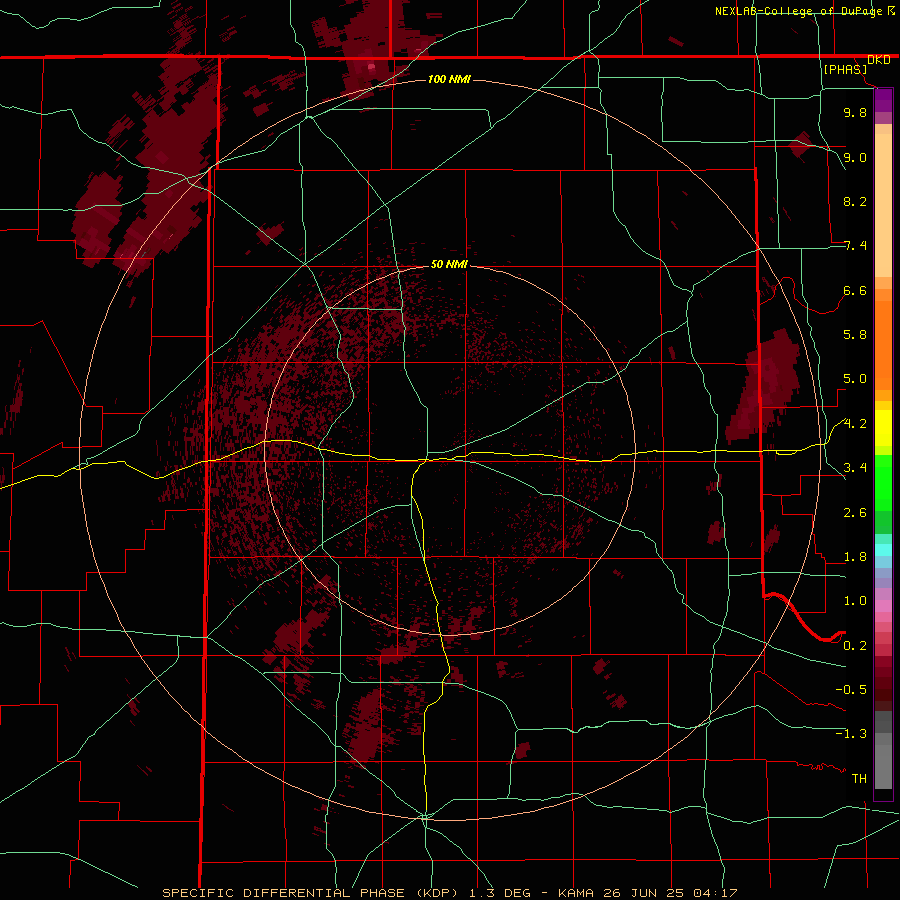Click the 04:17 timestamp

click(715, 893)
